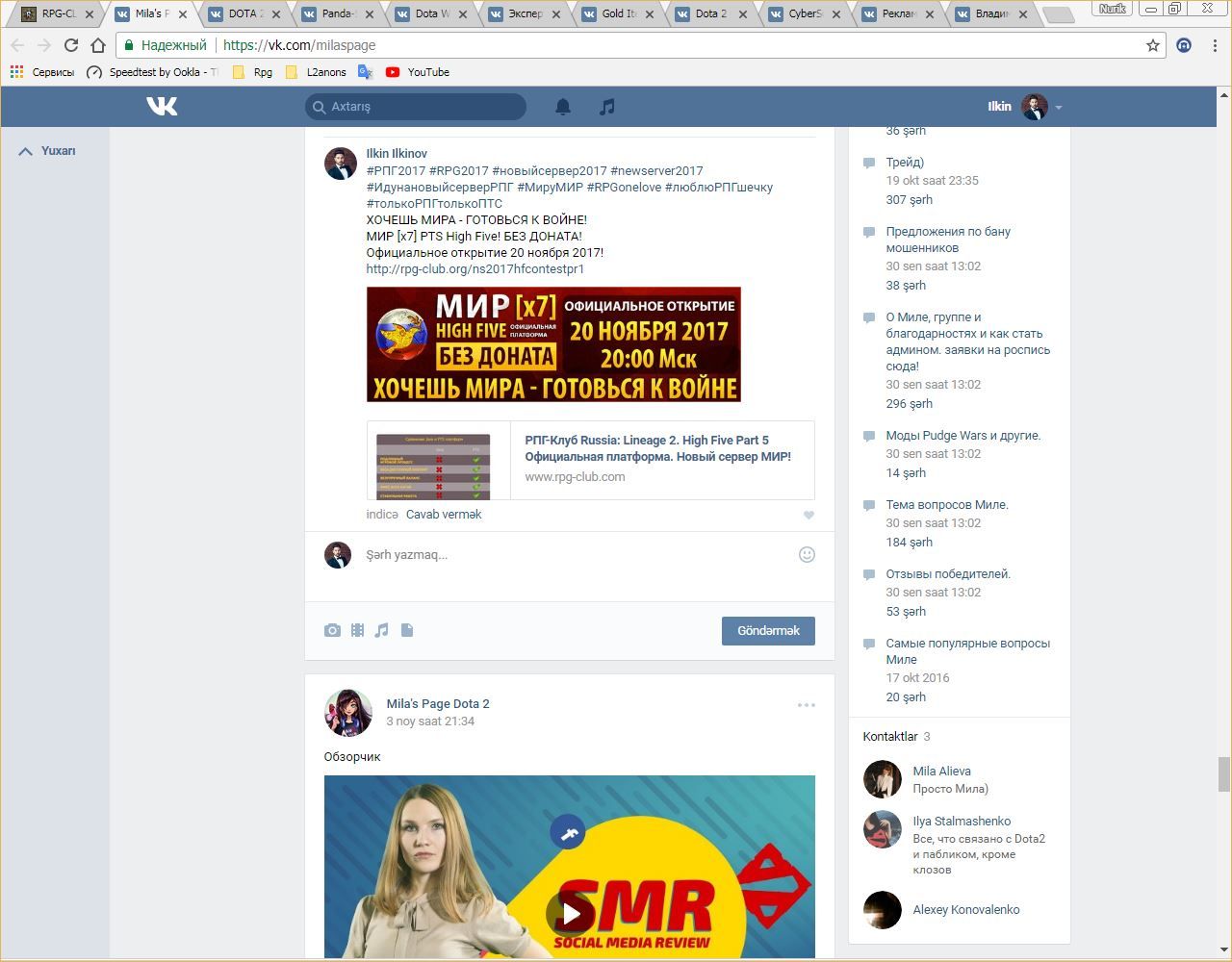Expand the Ilkin profile dropdown arrow

[x=1059, y=107]
